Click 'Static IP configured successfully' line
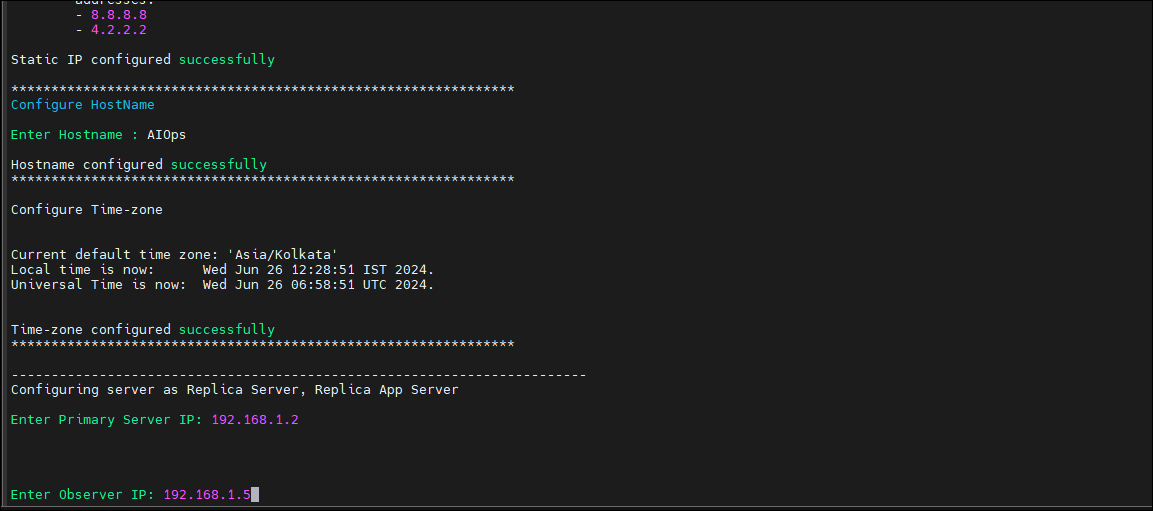Screen dimensions: 1153x511 (143, 60)
